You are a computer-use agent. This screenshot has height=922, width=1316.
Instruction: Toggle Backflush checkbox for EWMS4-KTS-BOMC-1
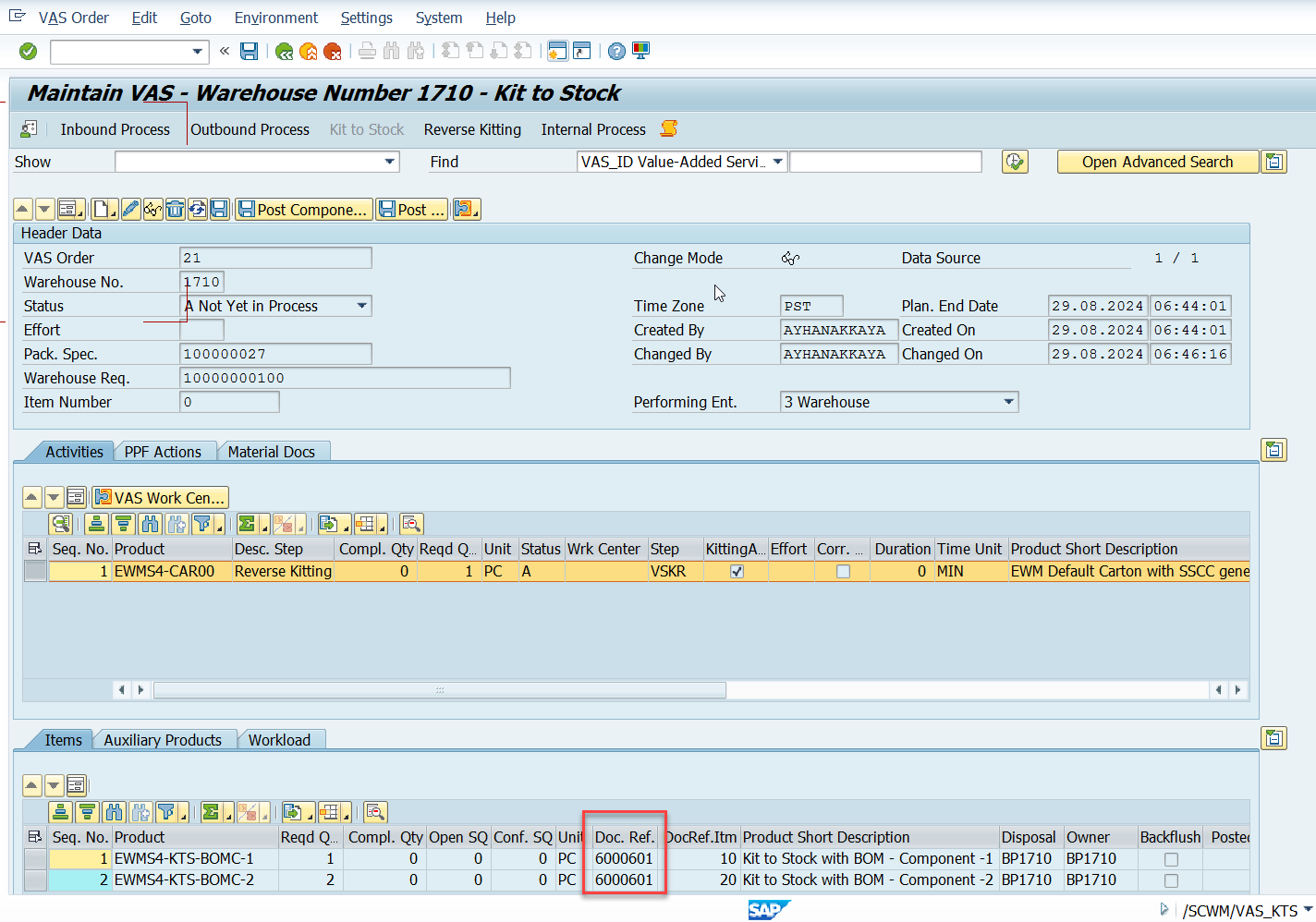coord(1171,859)
